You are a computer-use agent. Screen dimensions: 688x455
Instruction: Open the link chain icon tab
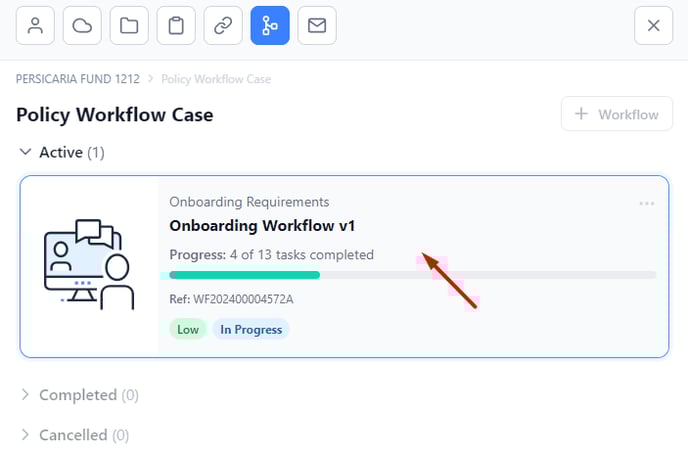[223, 25]
